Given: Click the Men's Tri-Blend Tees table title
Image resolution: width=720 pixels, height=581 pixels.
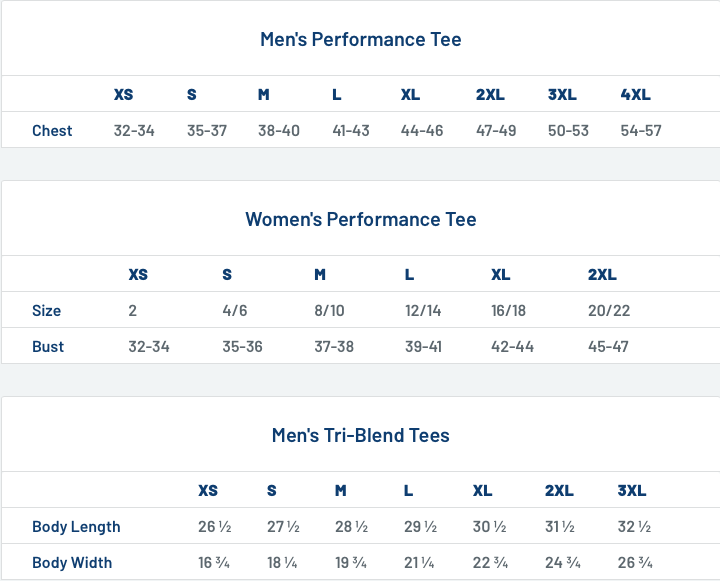Looking at the screenshot, I should coord(360,436).
